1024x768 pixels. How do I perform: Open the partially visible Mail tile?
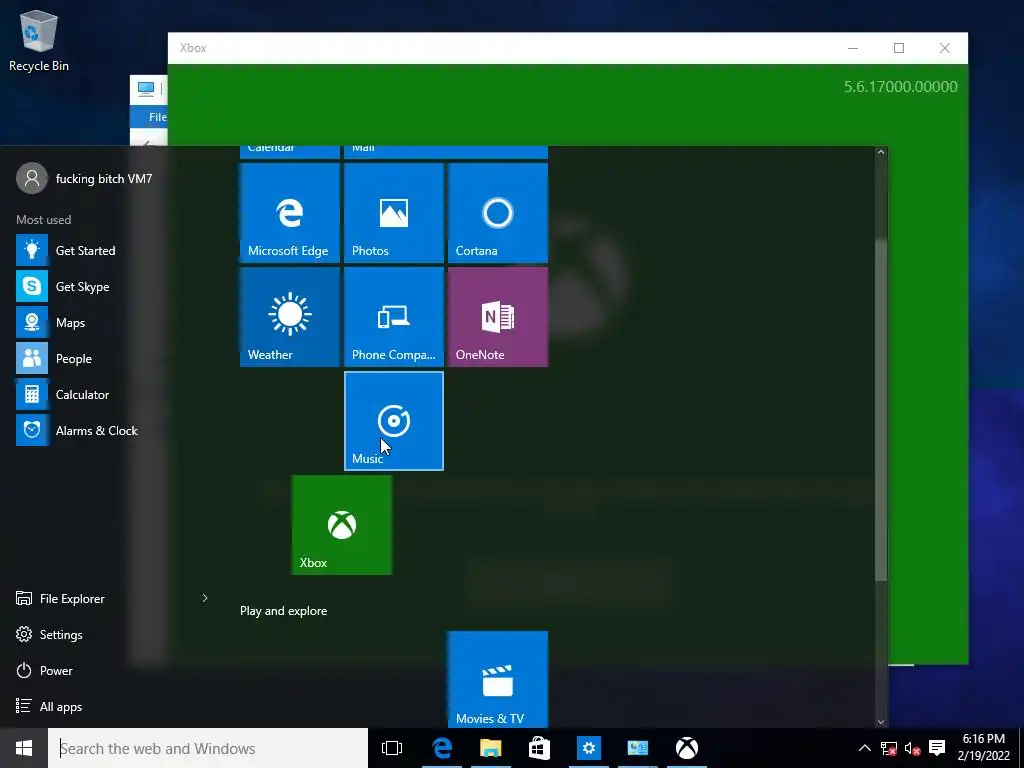point(446,152)
